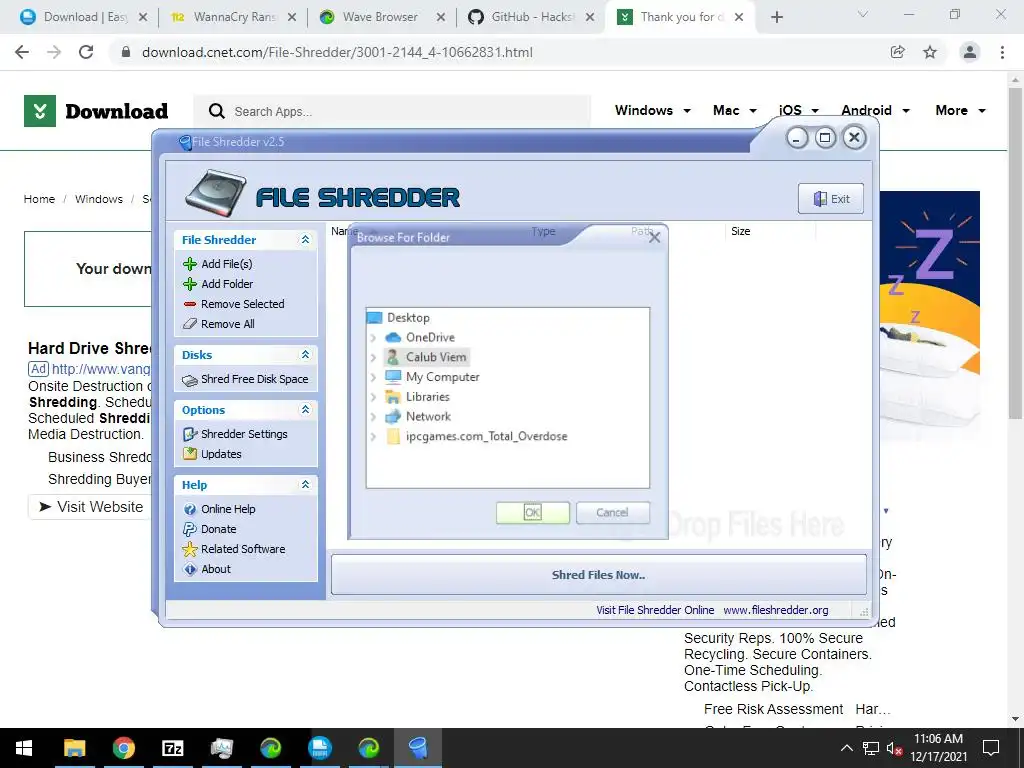The height and width of the screenshot is (768, 1024).
Task: Open the www.fileshredder.org link
Action: pyautogui.click(x=776, y=610)
